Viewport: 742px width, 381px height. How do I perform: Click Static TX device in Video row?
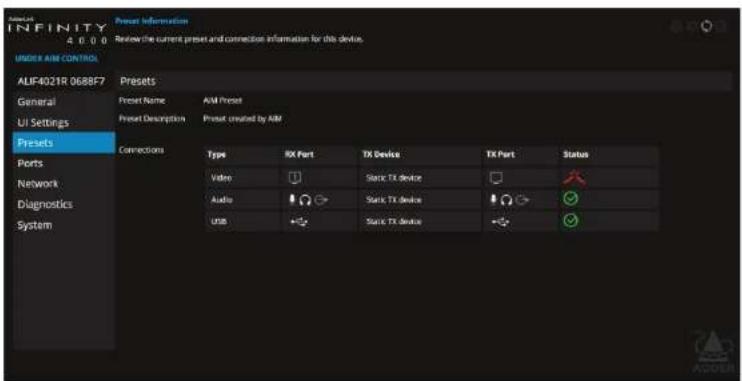[x=394, y=178]
